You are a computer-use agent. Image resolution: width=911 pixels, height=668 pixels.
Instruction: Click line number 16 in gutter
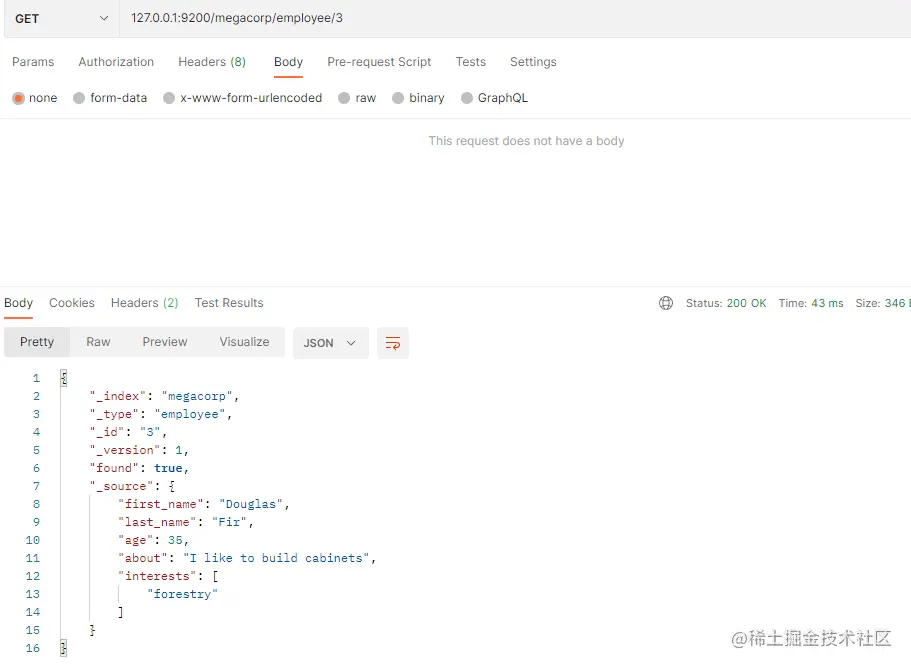(33, 648)
